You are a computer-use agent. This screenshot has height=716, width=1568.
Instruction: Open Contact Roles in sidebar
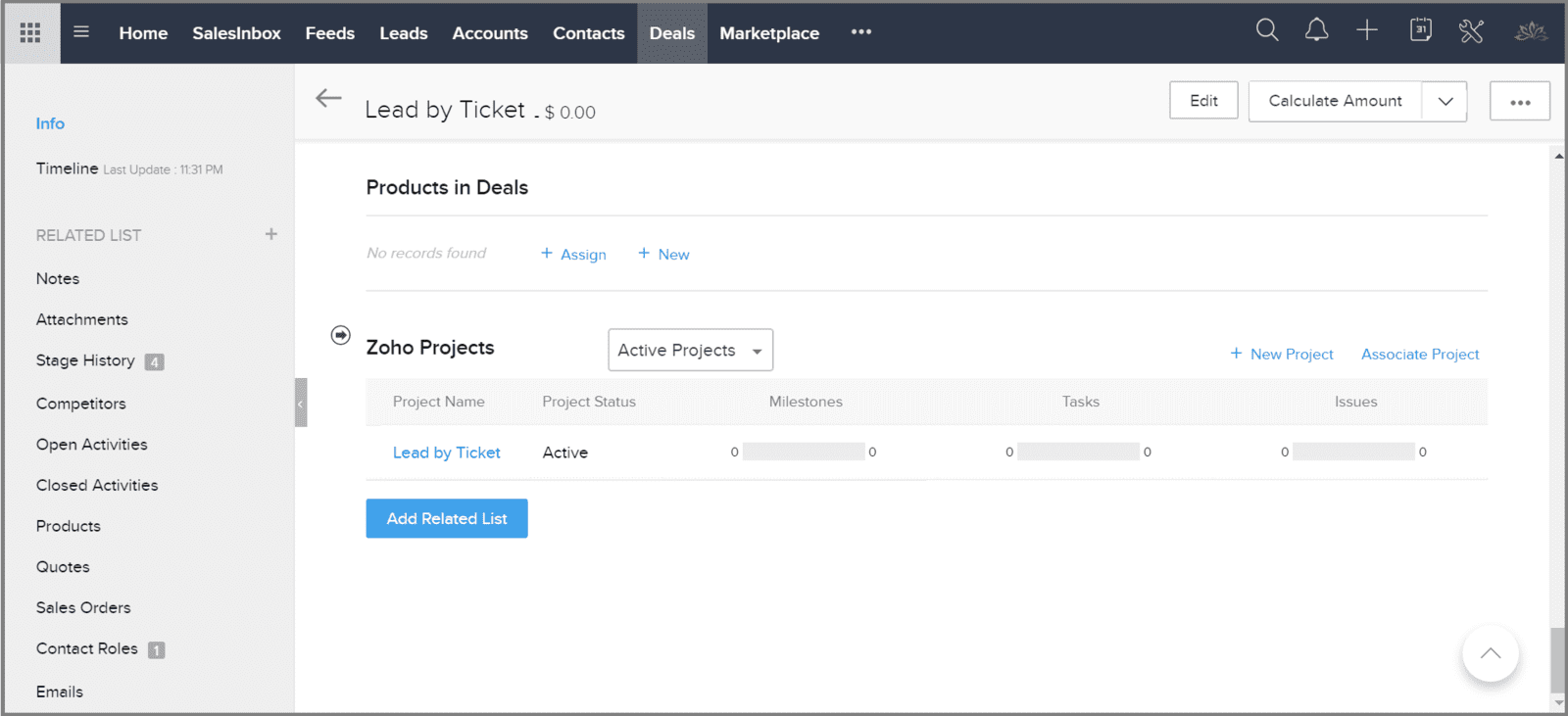pos(87,648)
